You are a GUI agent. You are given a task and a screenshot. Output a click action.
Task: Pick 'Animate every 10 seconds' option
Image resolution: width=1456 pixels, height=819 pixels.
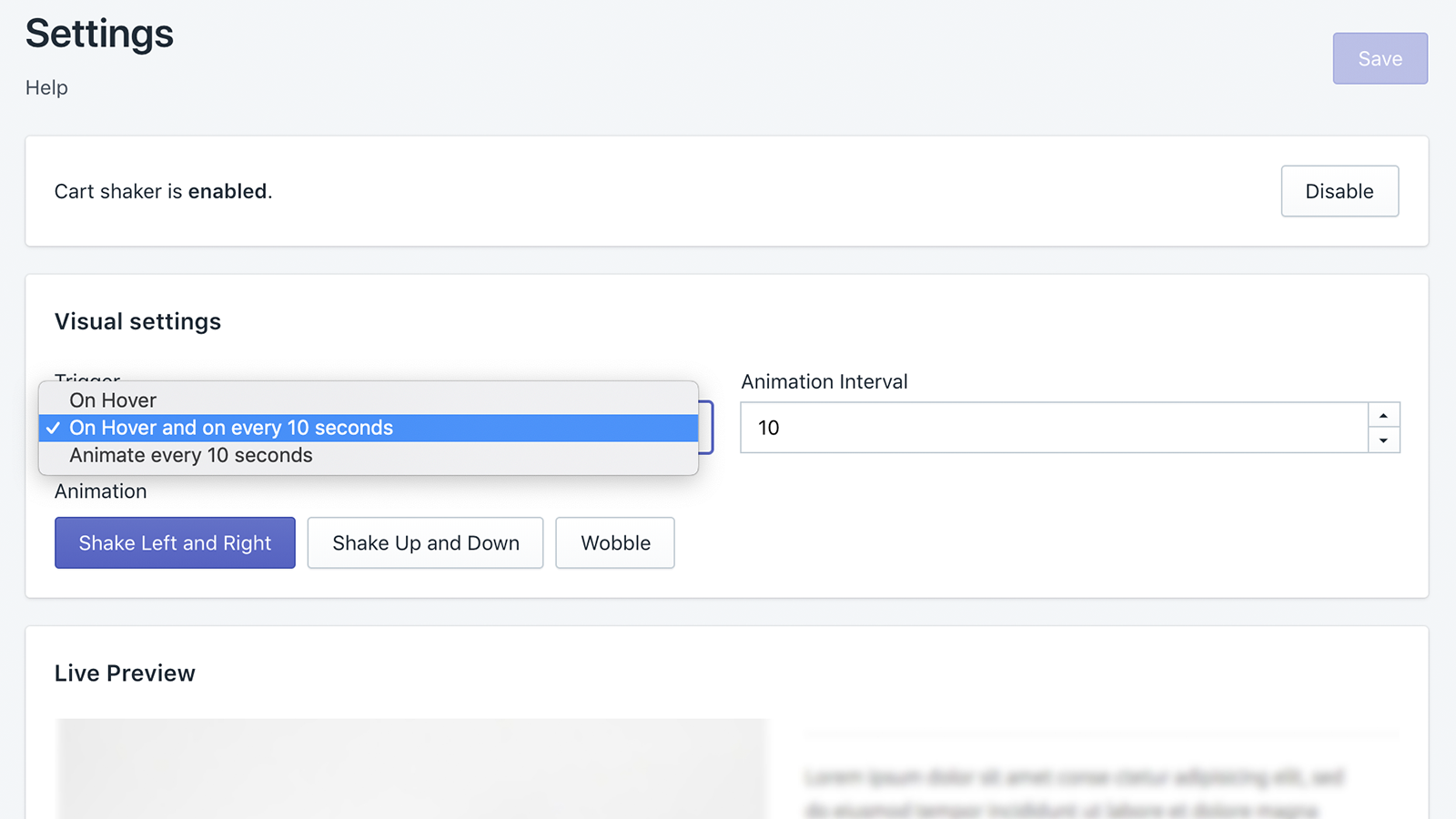point(191,455)
